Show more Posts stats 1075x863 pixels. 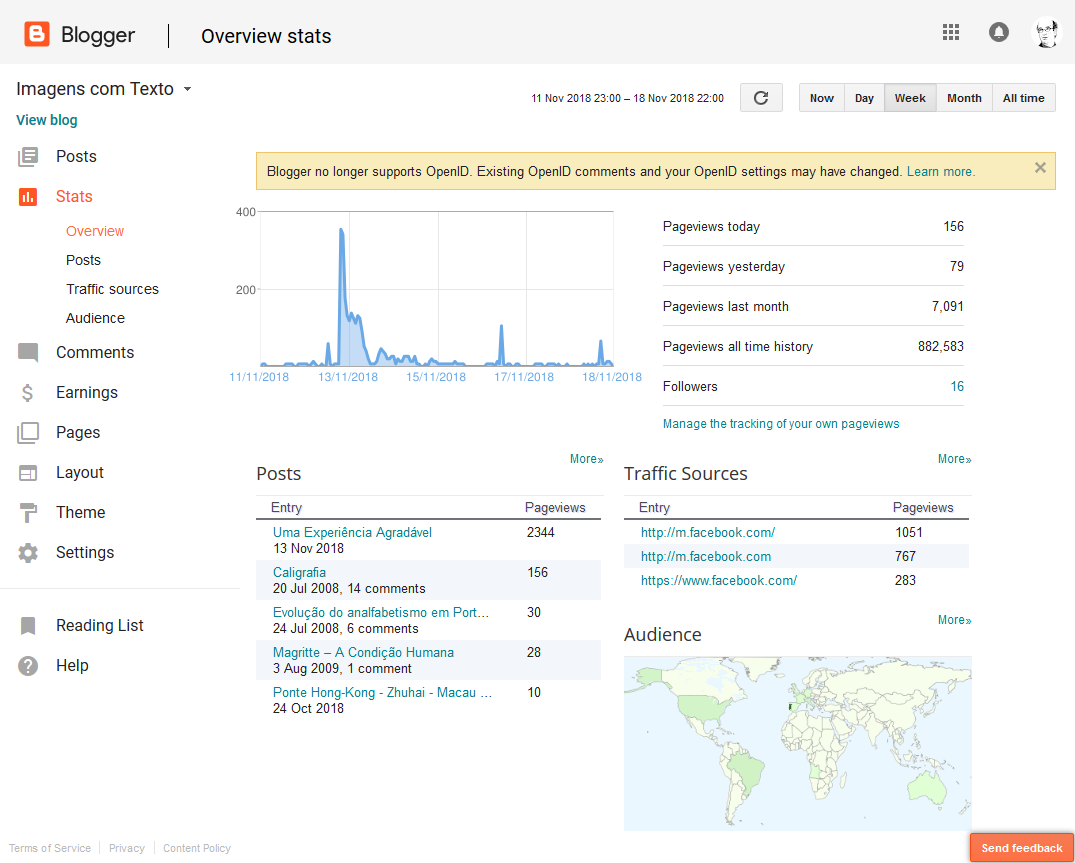pos(586,459)
